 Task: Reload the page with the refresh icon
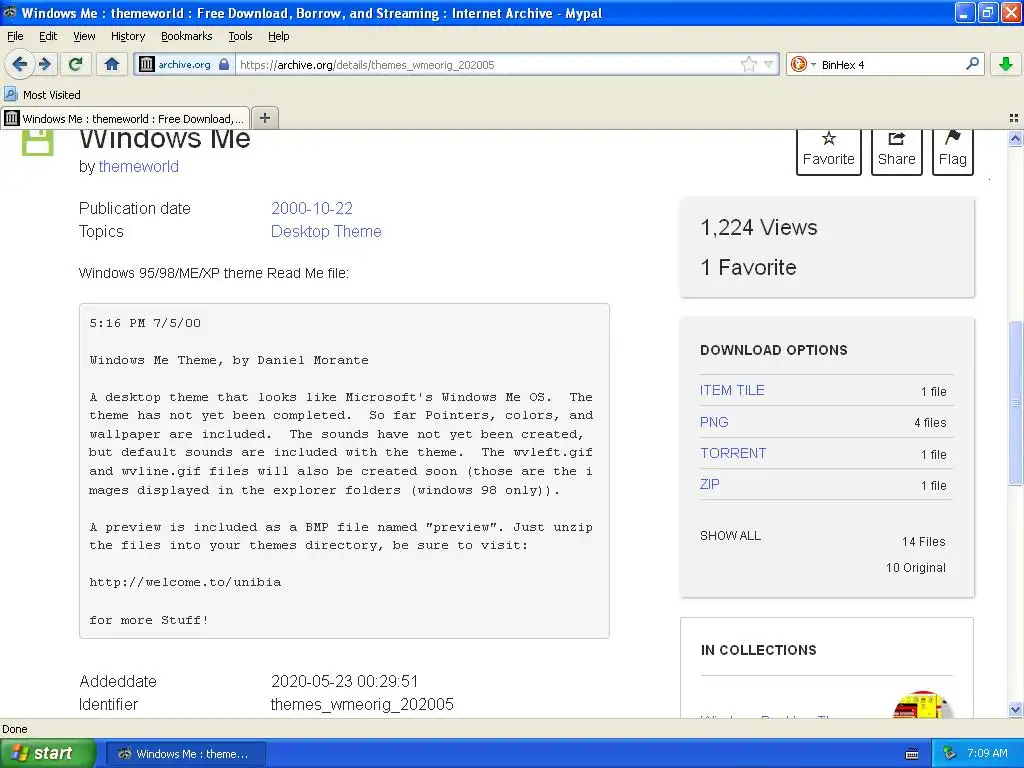point(76,64)
